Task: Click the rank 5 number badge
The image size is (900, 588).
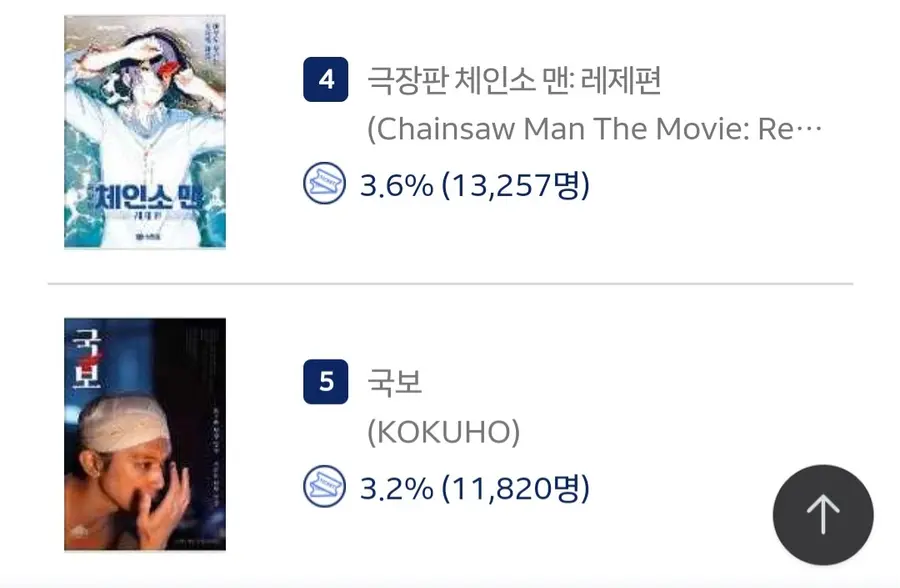Action: [x=326, y=382]
